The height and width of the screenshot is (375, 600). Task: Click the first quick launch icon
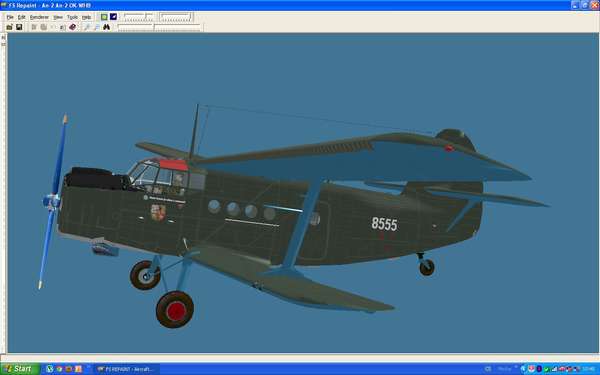(50, 369)
